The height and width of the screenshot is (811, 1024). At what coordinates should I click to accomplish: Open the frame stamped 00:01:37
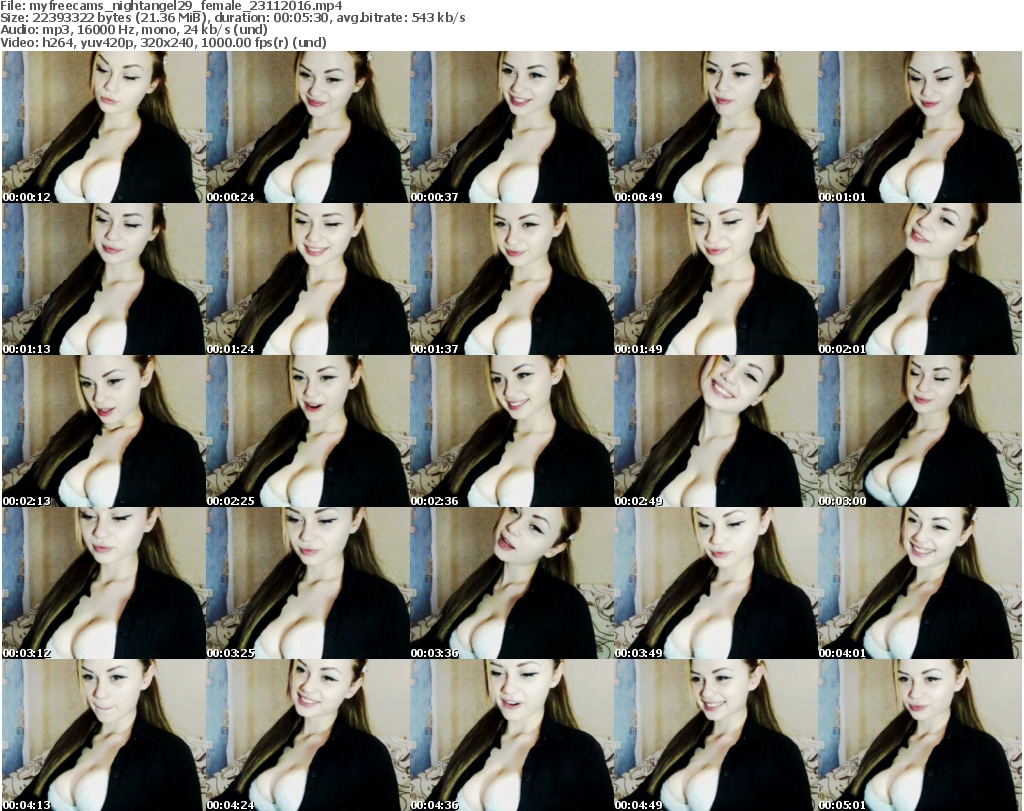pyautogui.click(x=511, y=279)
